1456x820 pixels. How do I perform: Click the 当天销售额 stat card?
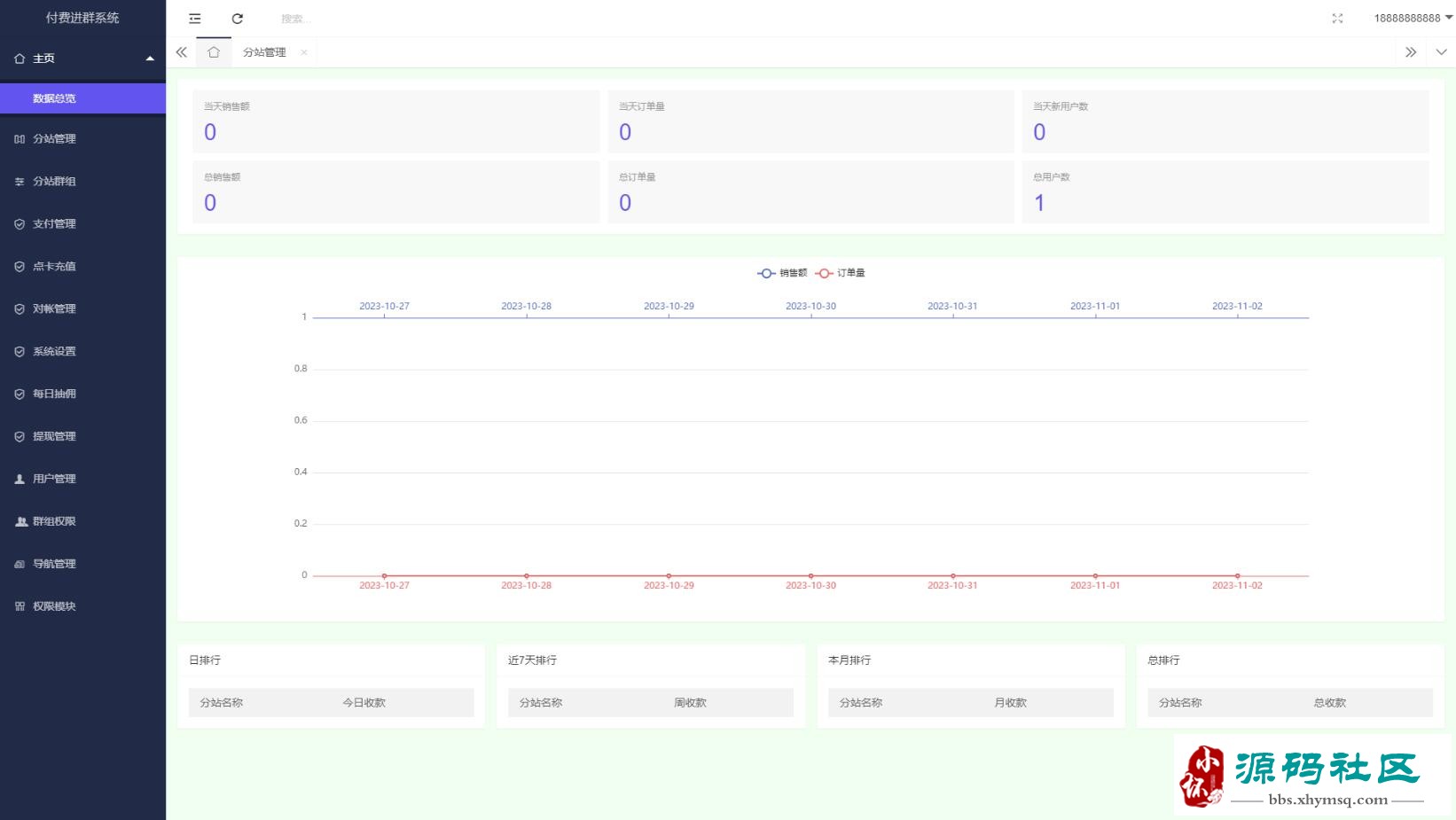coord(395,121)
